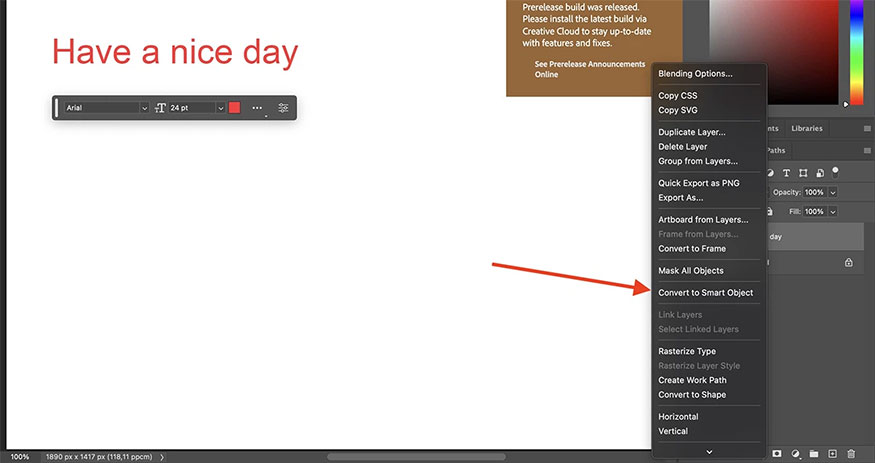875x463 pixels.
Task: Open the properties sliders icon in task bar
Action: tap(283, 108)
